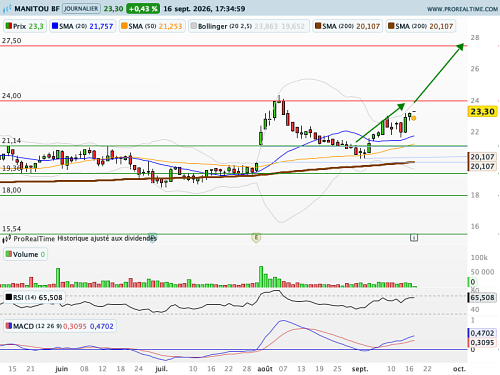Click the Volume 0 axis tag

pyautogui.click(x=473, y=282)
